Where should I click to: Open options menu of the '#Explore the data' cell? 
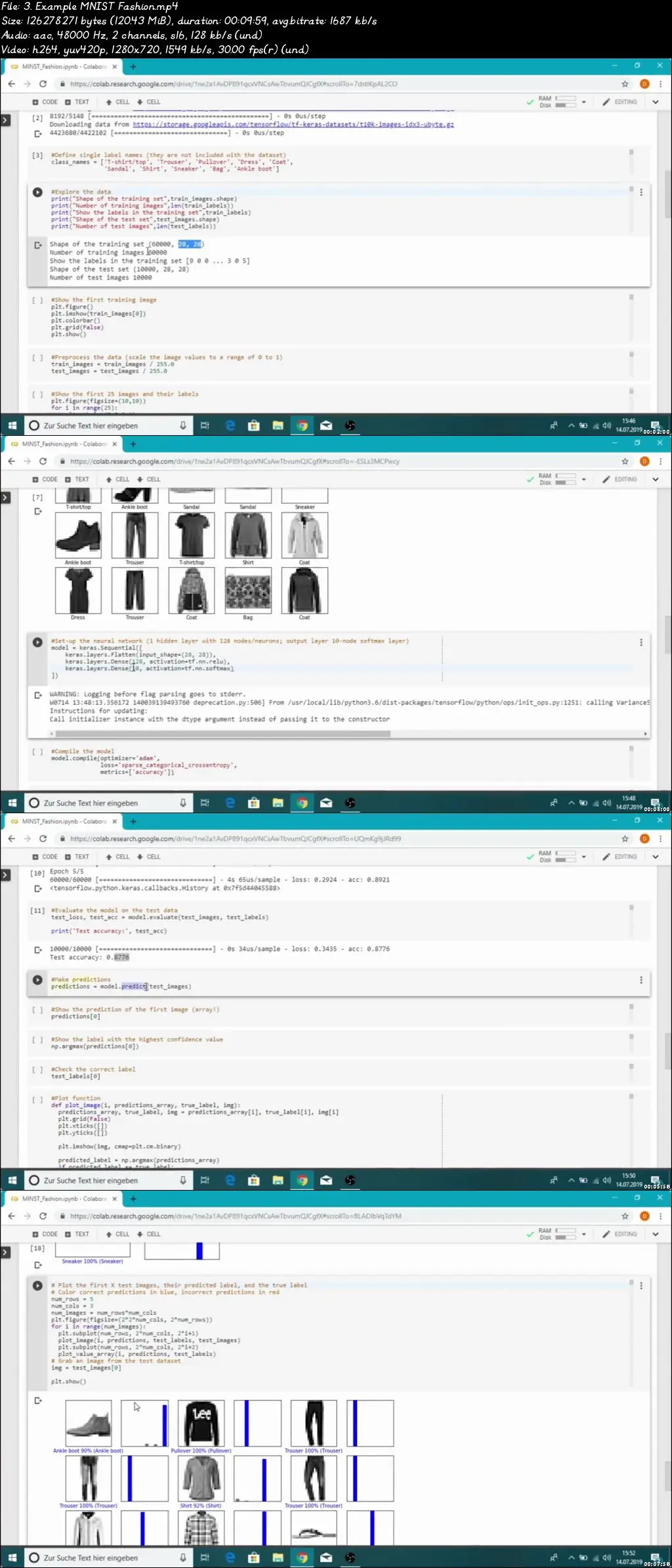(641, 192)
